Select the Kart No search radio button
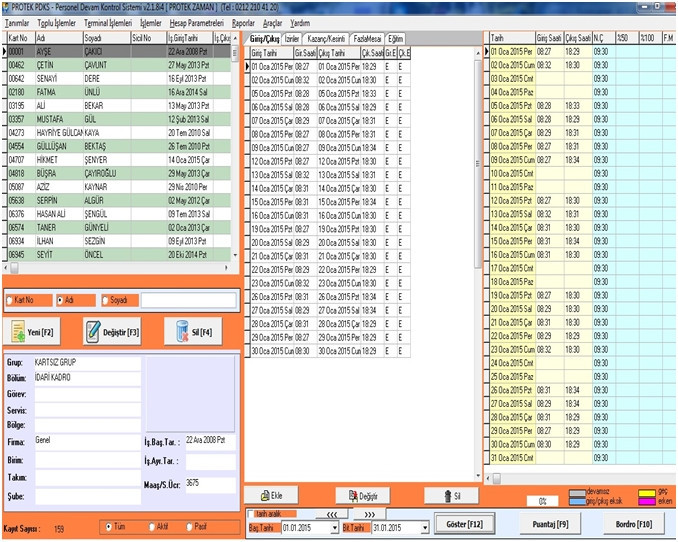678x542 pixels. pos(11,299)
